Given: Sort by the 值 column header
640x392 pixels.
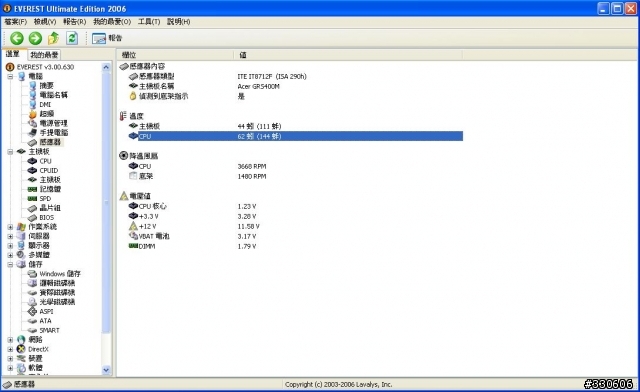Looking at the screenshot, I should [x=348, y=55].
